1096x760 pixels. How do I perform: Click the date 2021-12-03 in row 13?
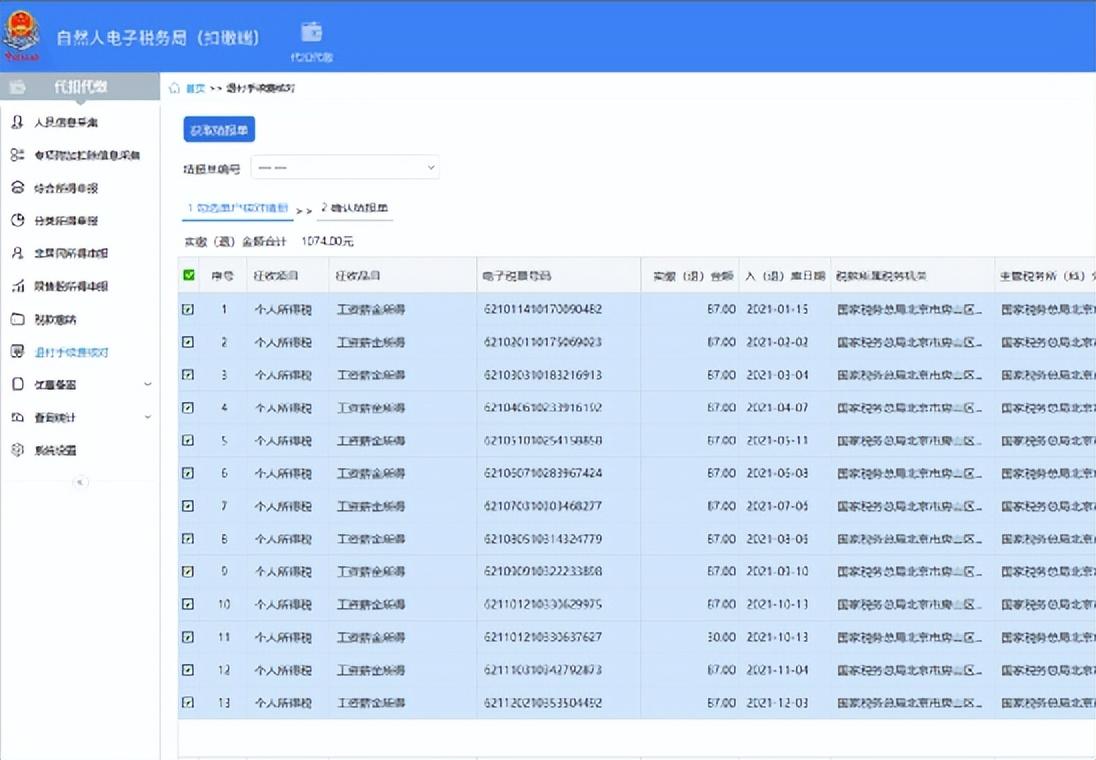pos(777,703)
